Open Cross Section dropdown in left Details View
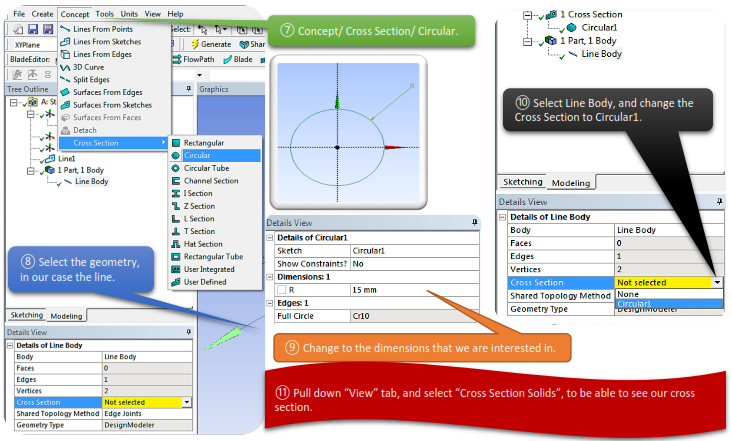Viewport: 732px width, 441px height. pos(187,401)
